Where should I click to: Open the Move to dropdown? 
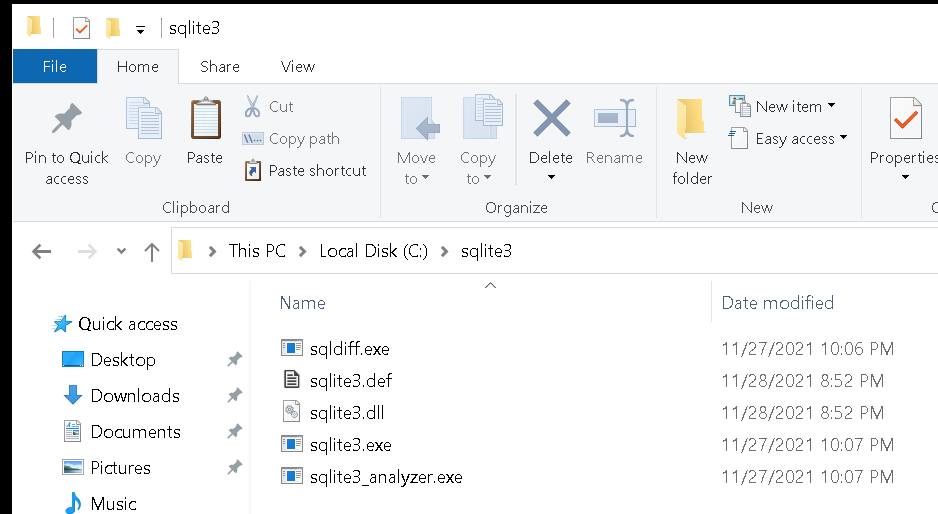[416, 168]
